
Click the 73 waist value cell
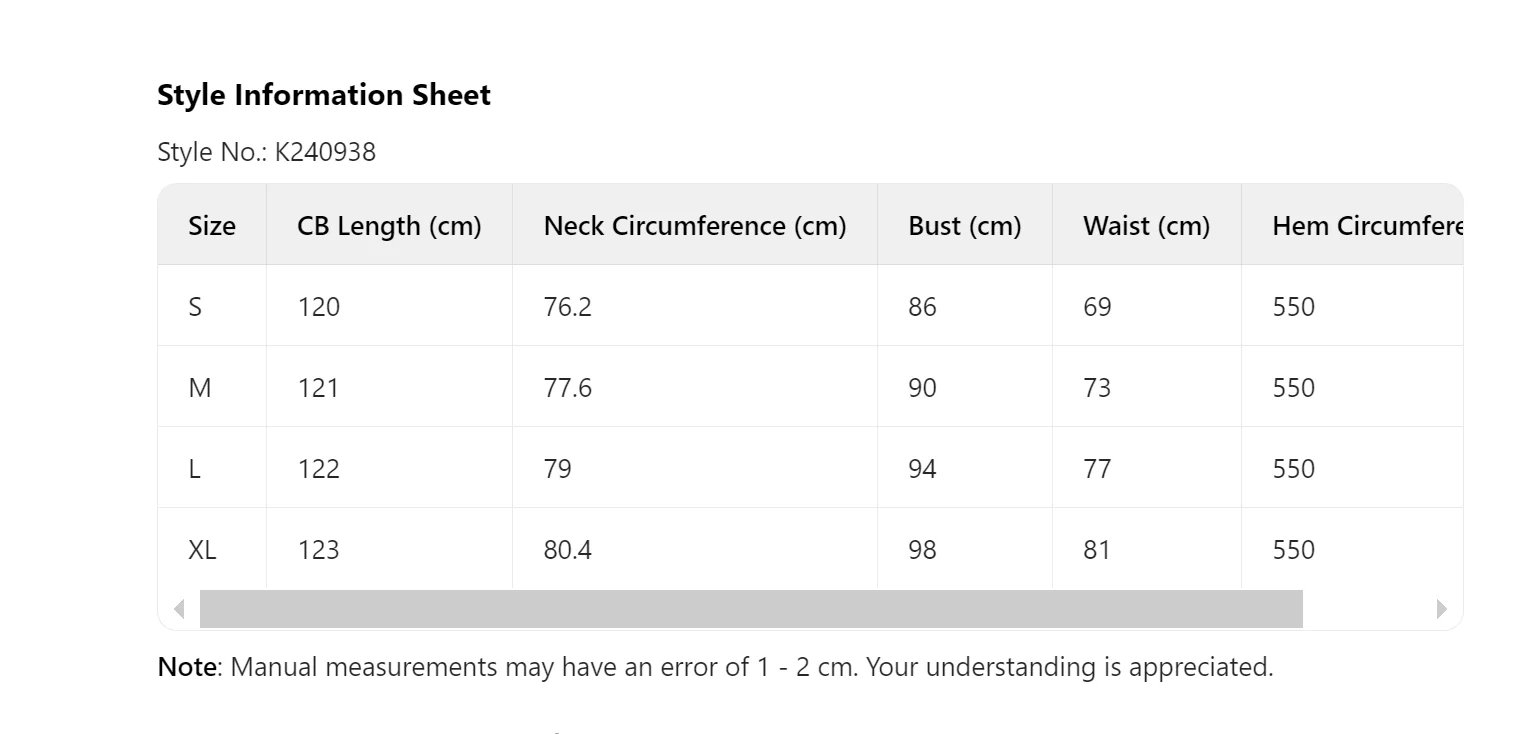[1097, 388]
